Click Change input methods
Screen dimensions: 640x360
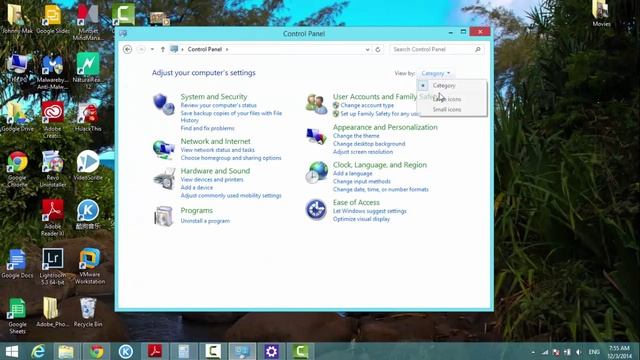[x=362, y=182]
